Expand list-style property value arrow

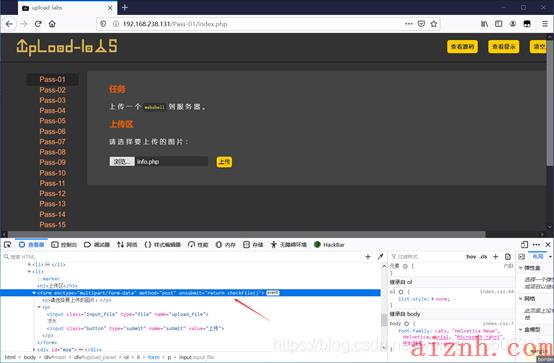coord(433,299)
